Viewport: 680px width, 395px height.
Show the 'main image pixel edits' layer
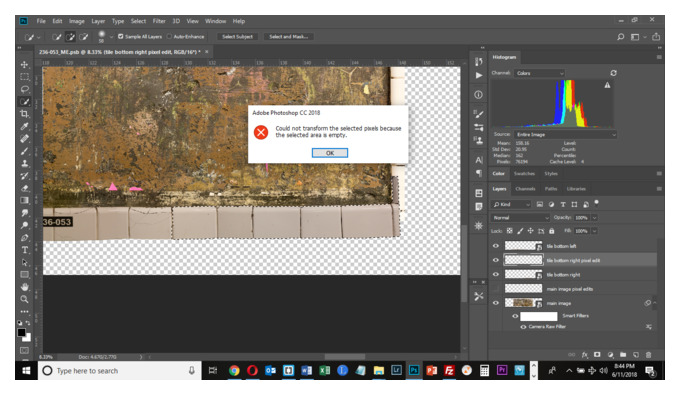click(496, 289)
